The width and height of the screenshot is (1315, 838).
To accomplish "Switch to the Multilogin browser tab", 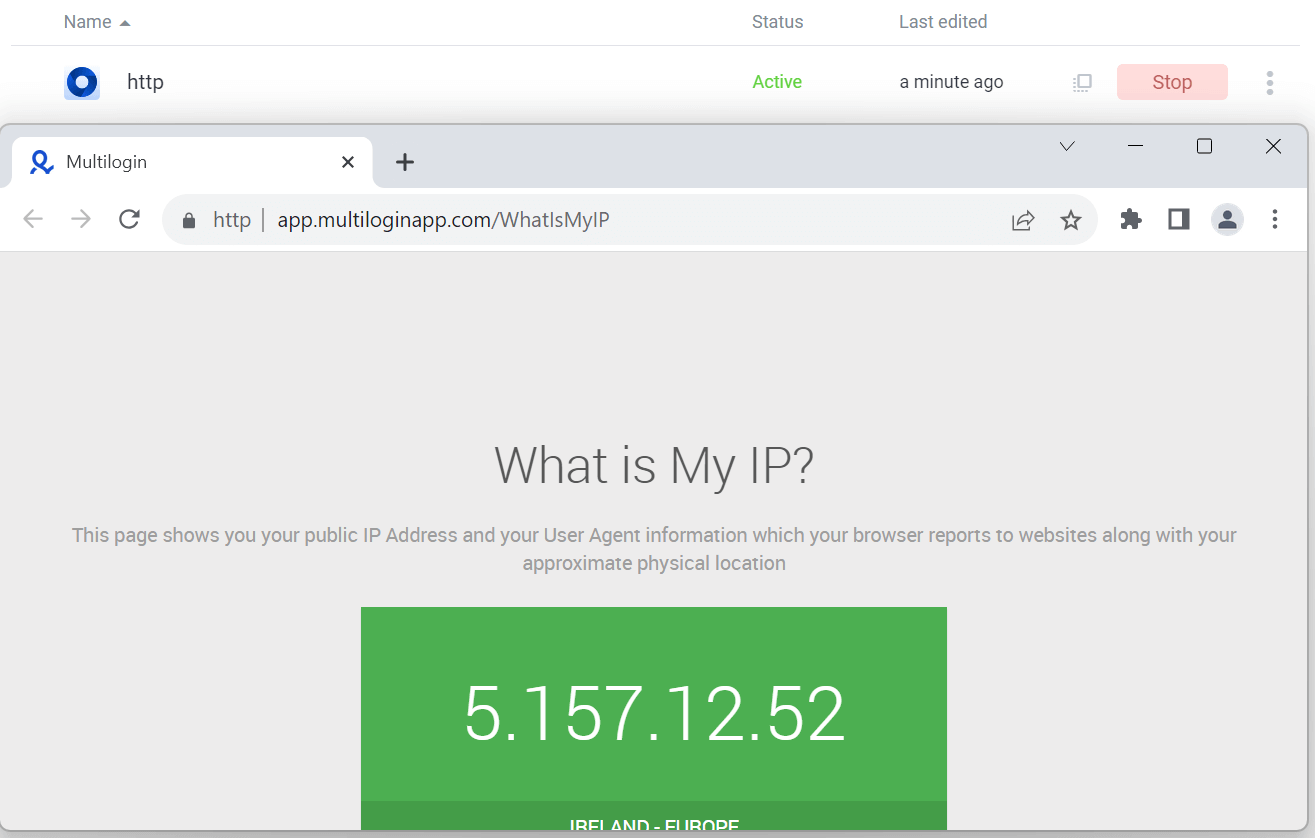I will click(x=192, y=162).
